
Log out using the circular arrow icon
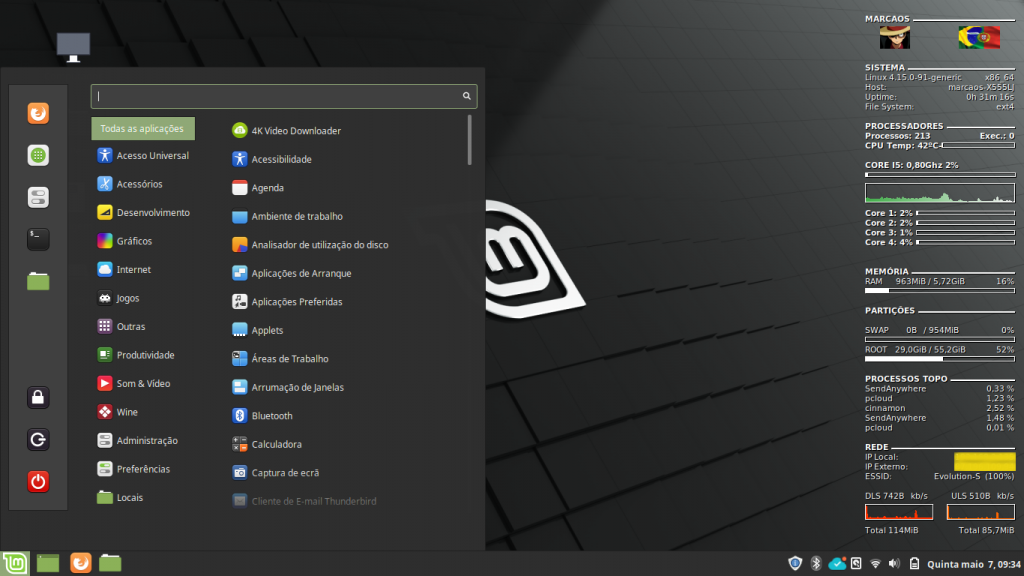pos(38,440)
